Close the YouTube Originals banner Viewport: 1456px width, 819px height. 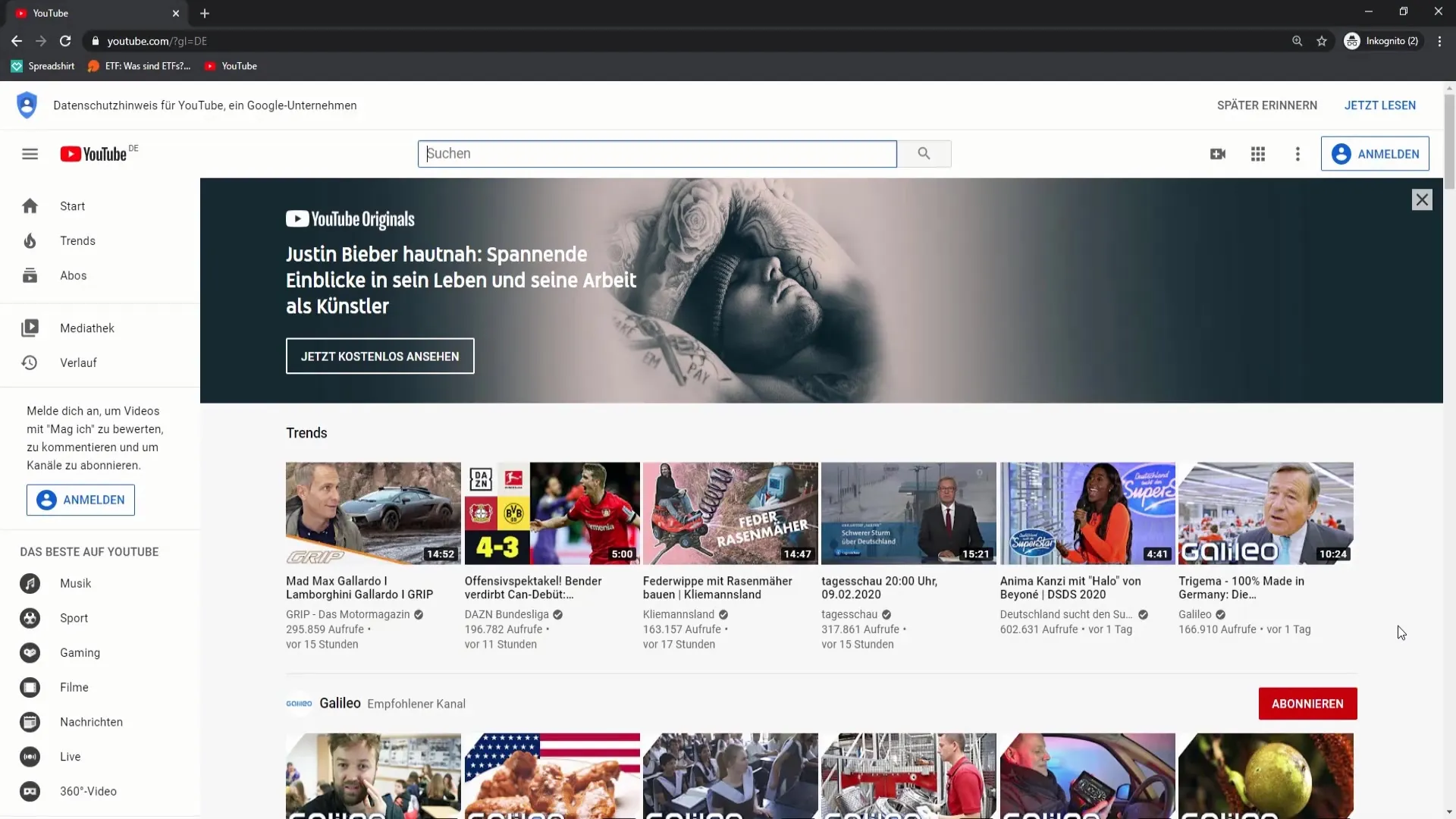1422,199
